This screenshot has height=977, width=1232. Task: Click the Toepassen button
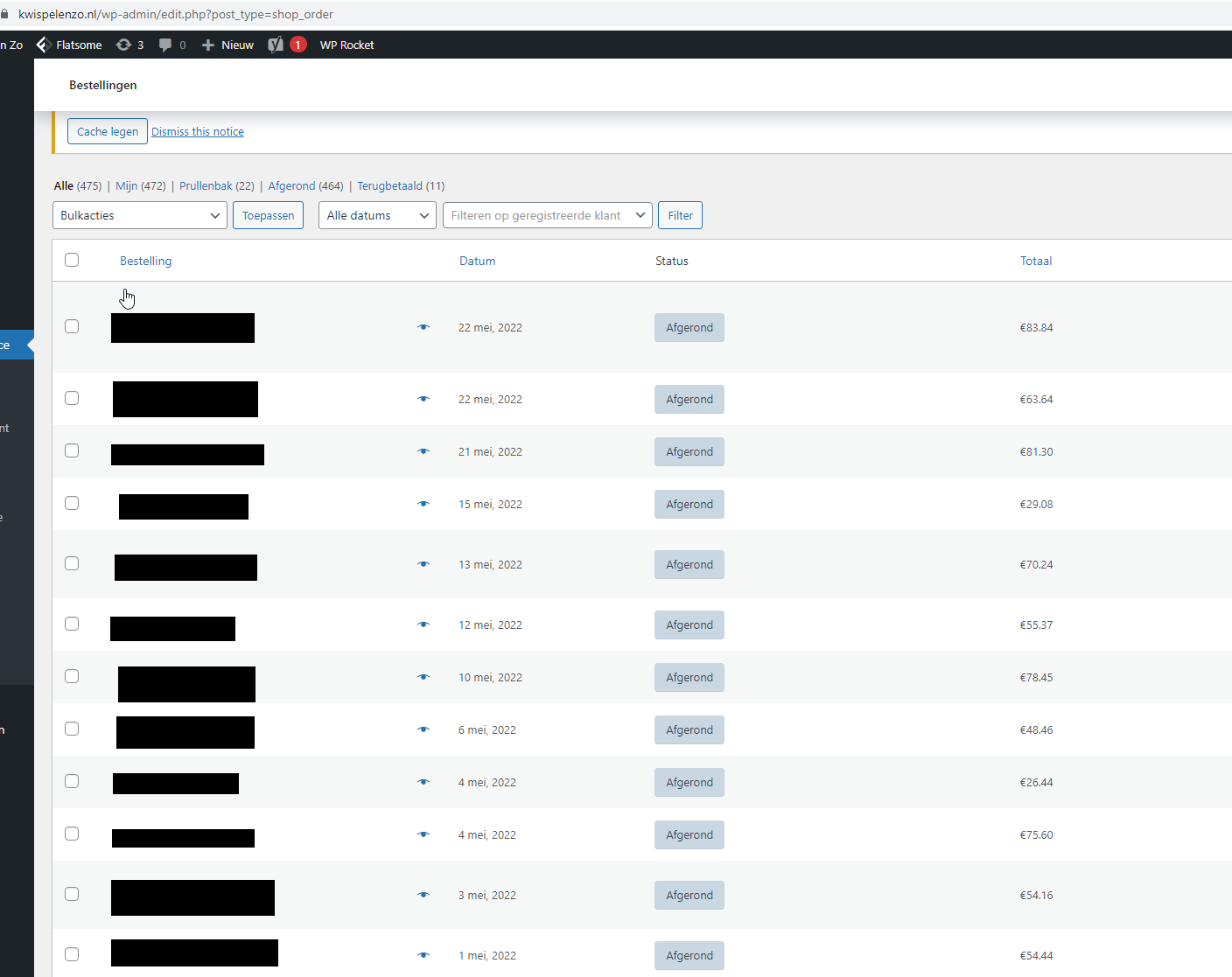tap(268, 215)
